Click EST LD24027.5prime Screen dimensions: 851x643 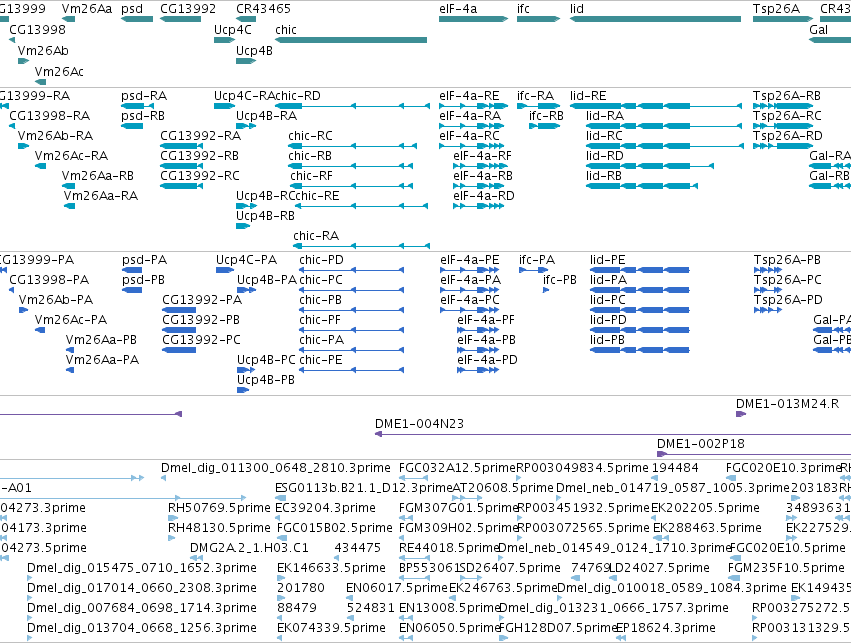659,568
